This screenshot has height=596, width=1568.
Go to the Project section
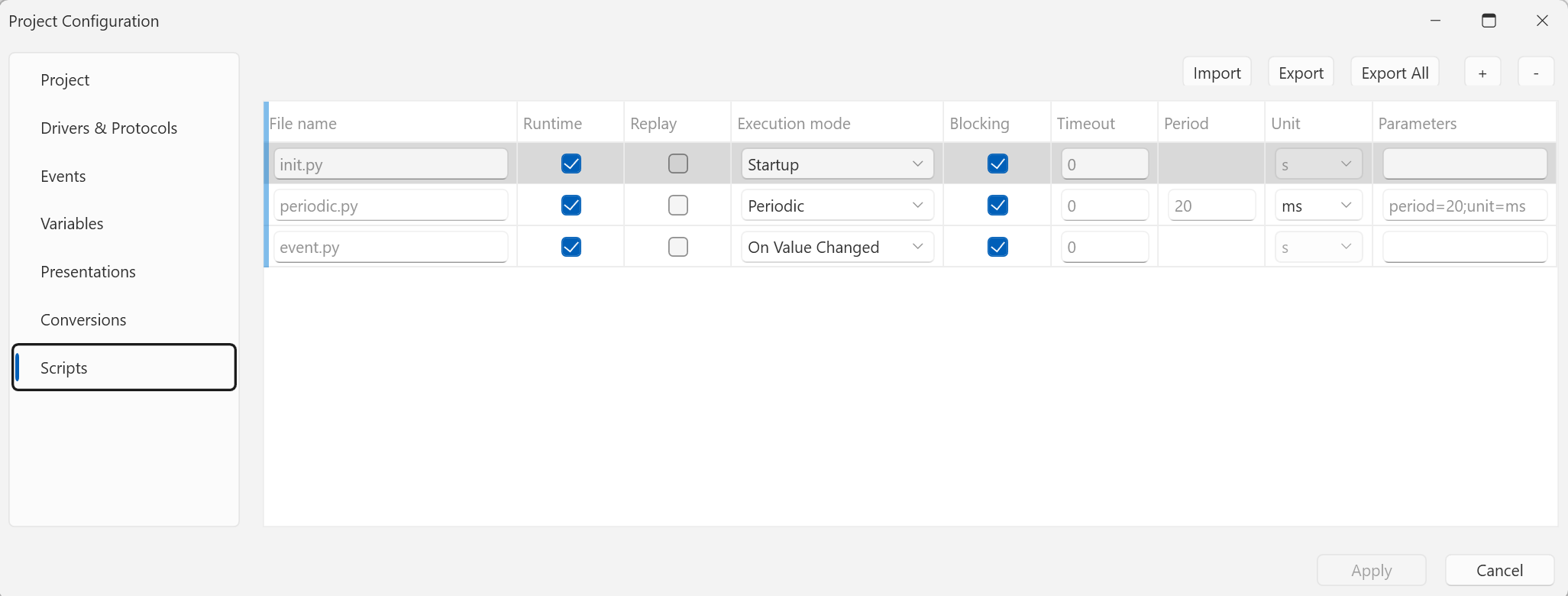[124, 80]
